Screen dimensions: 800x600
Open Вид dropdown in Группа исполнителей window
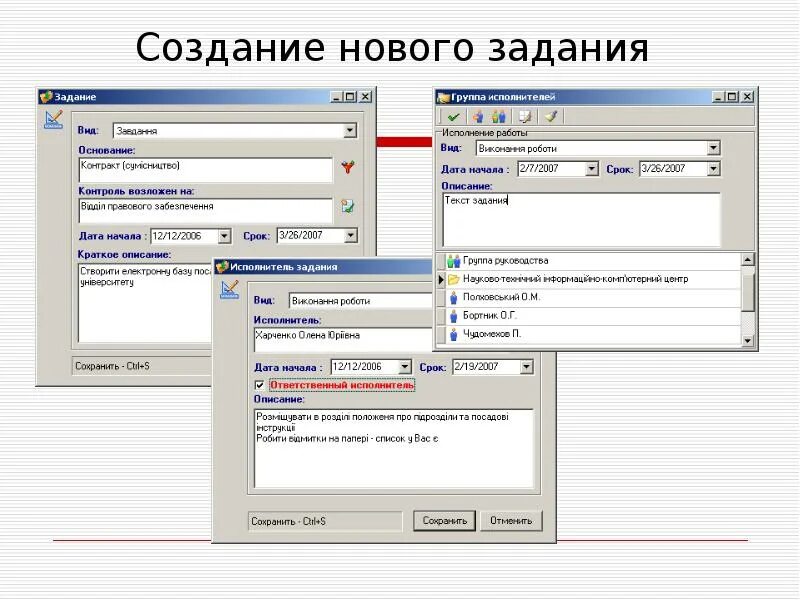click(x=713, y=148)
